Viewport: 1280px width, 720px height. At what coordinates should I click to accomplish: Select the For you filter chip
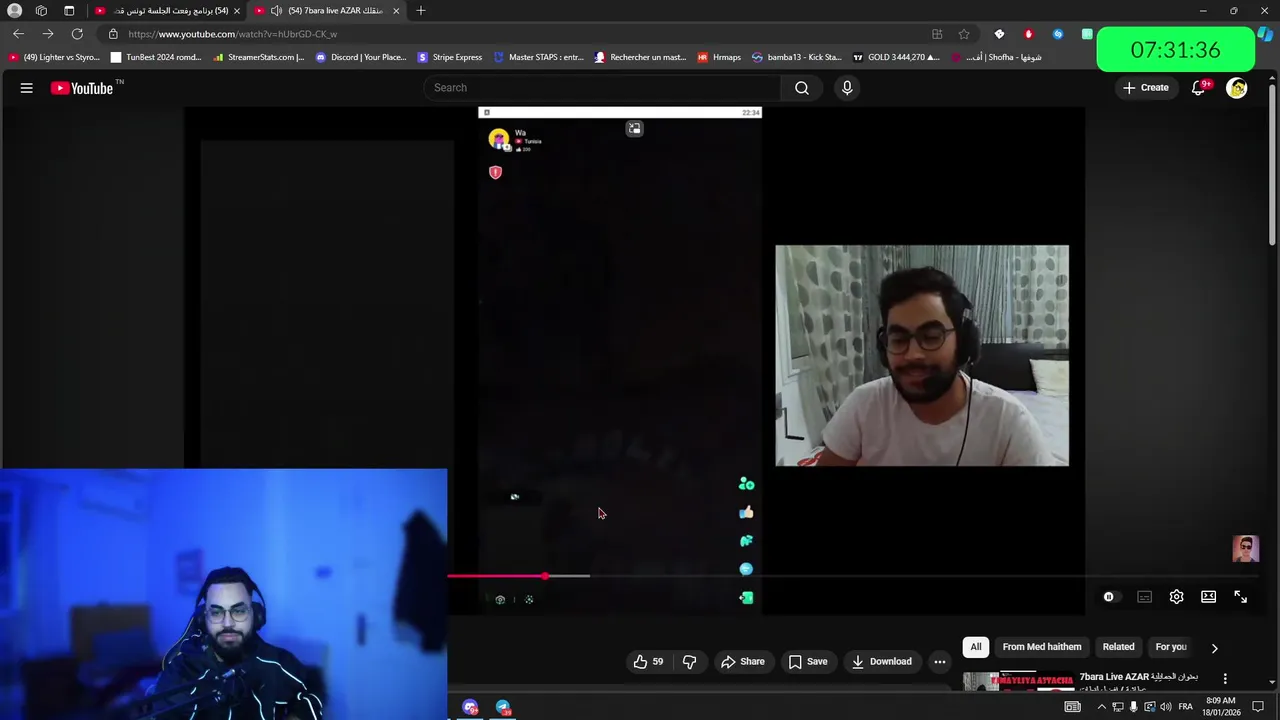[1171, 647]
